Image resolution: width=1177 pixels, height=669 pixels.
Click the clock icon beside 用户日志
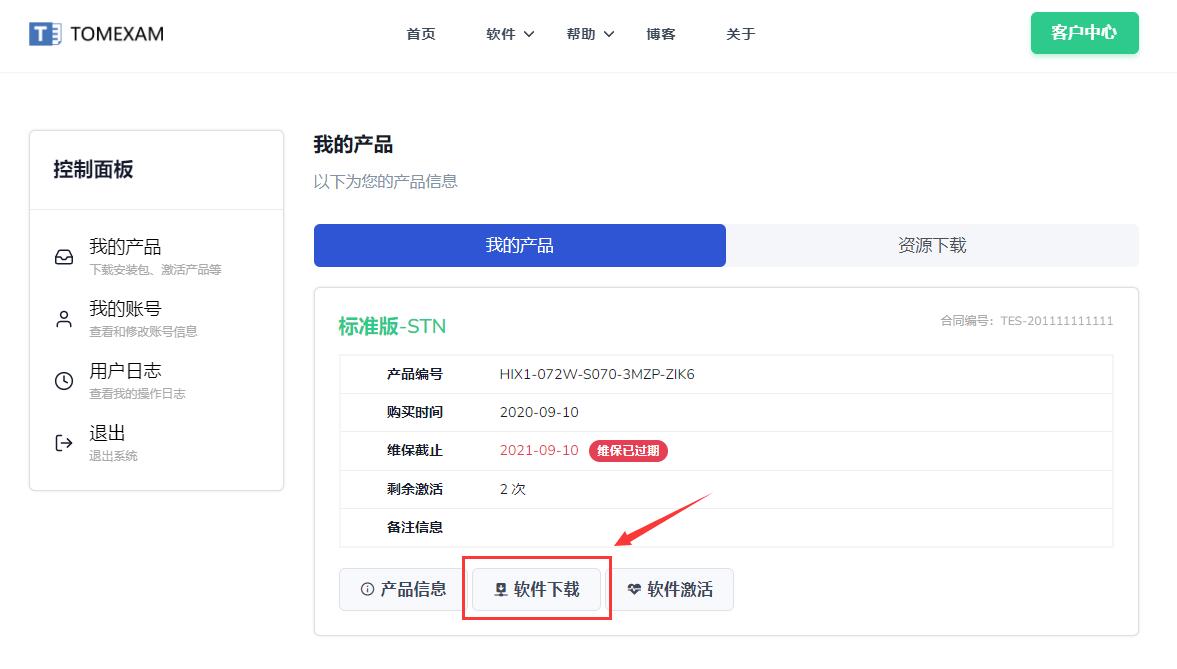[x=64, y=381]
